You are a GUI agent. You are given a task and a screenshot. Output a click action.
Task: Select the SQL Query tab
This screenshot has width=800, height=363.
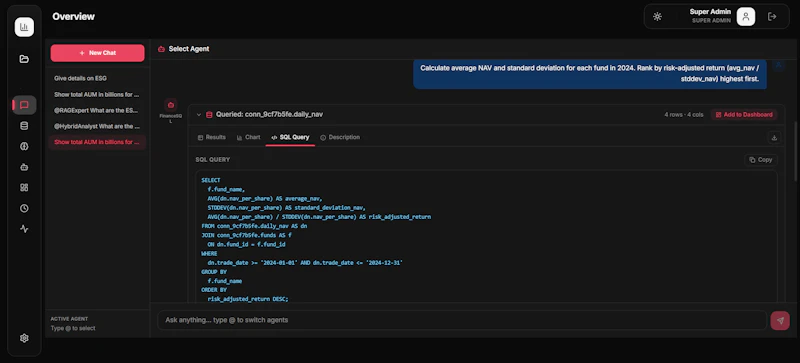coord(290,137)
